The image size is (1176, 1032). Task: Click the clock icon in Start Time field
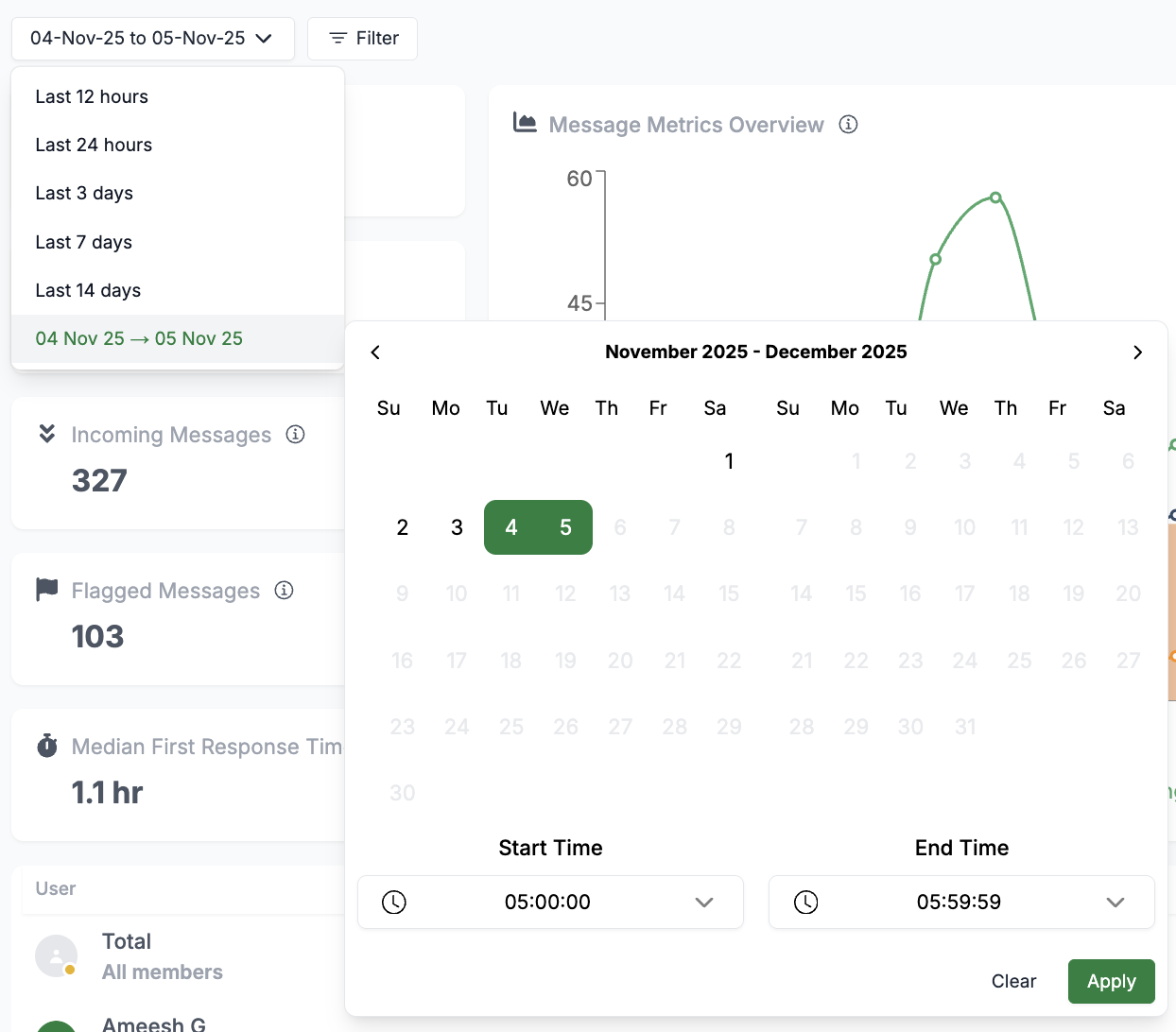coord(394,903)
